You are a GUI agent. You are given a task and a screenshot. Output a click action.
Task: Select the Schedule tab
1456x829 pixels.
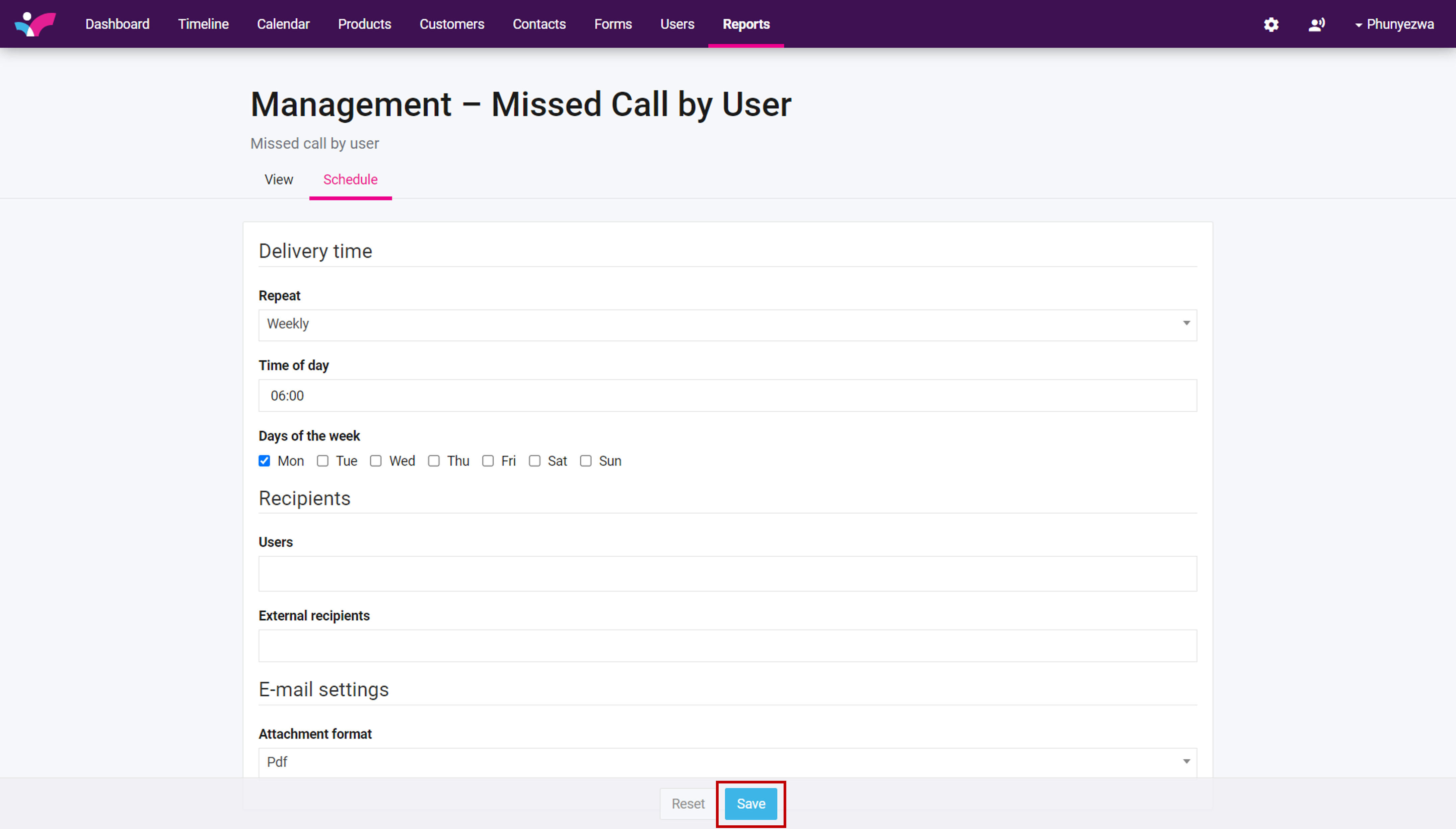(350, 179)
